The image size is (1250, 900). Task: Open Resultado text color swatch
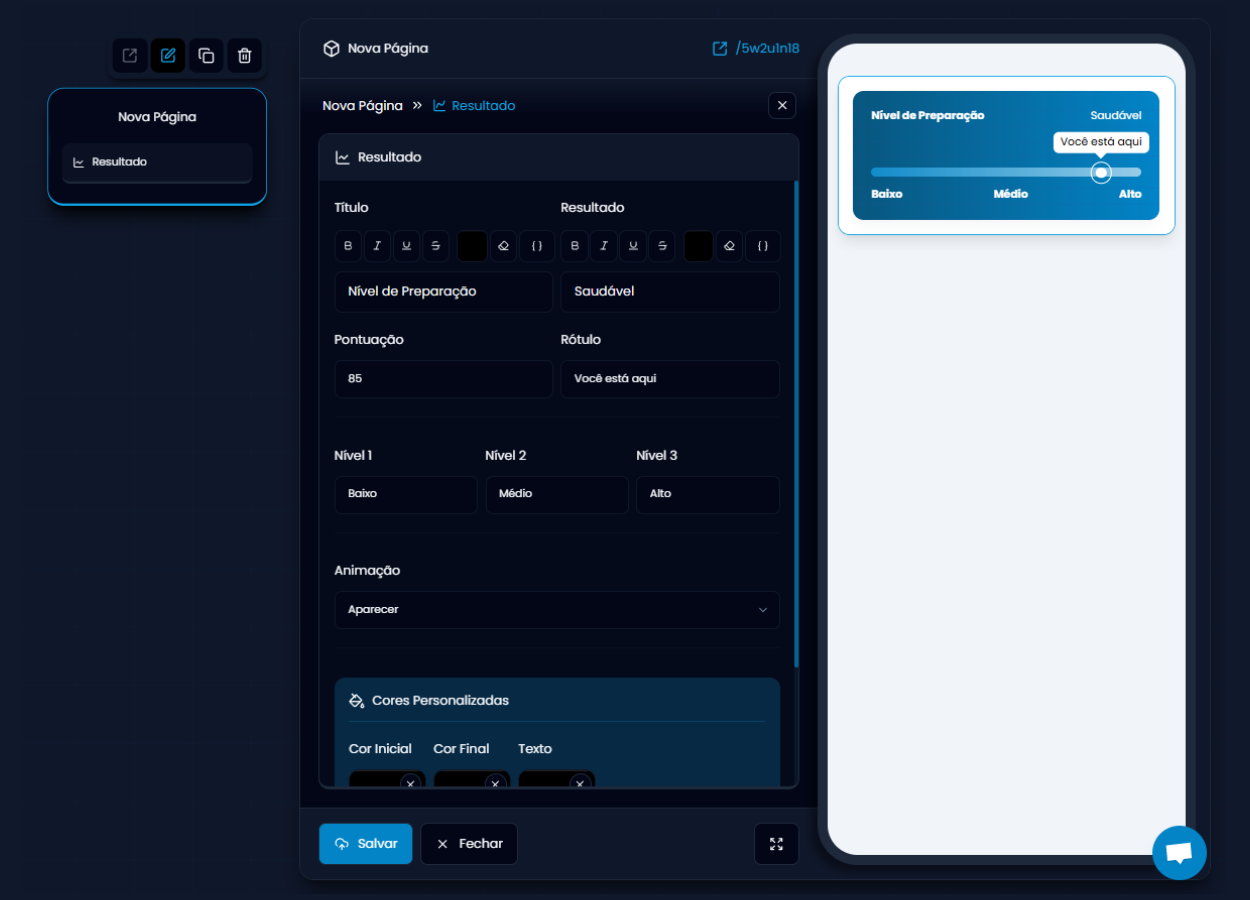click(698, 246)
